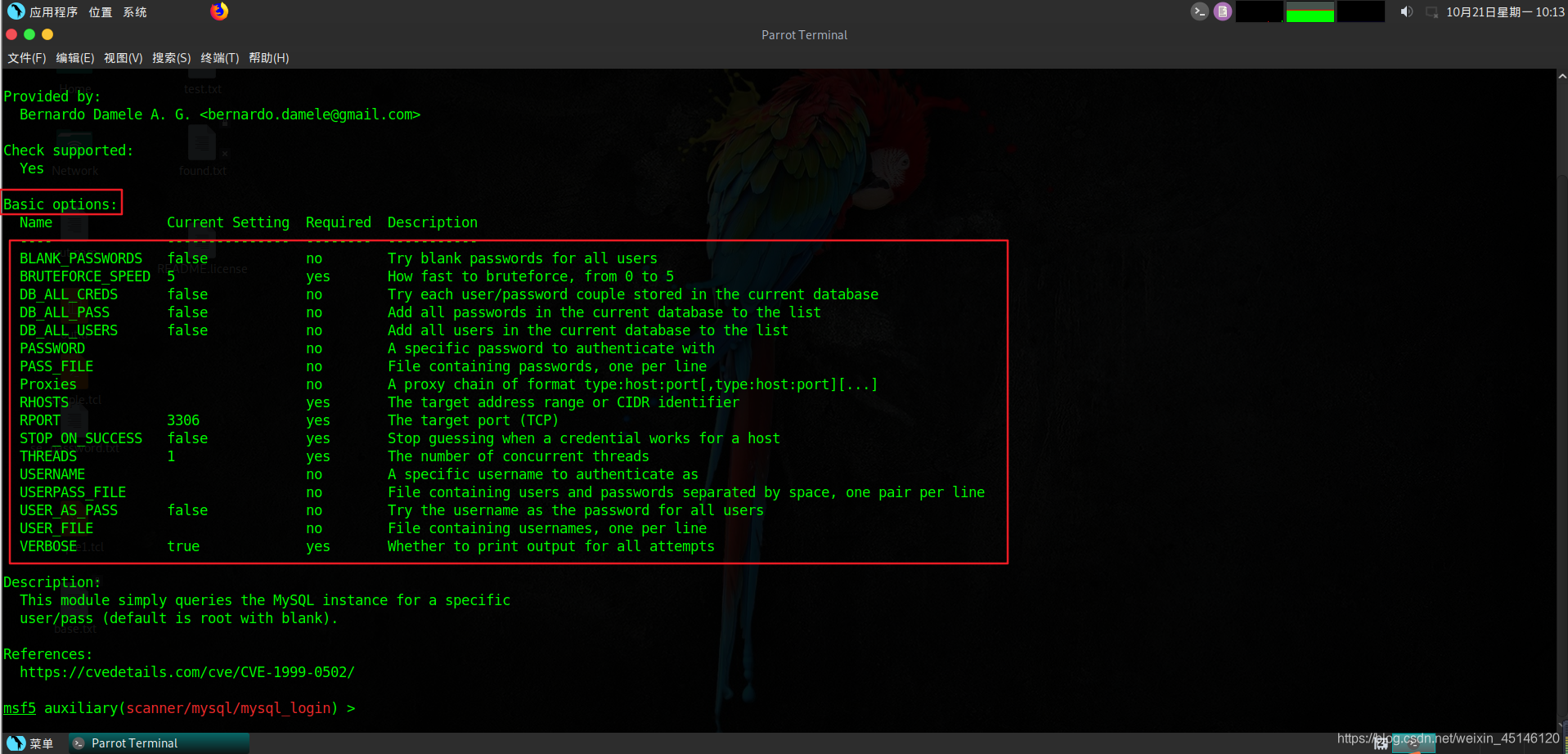Open the date and time clock
The width and height of the screenshot is (1568, 754).
point(1505,12)
